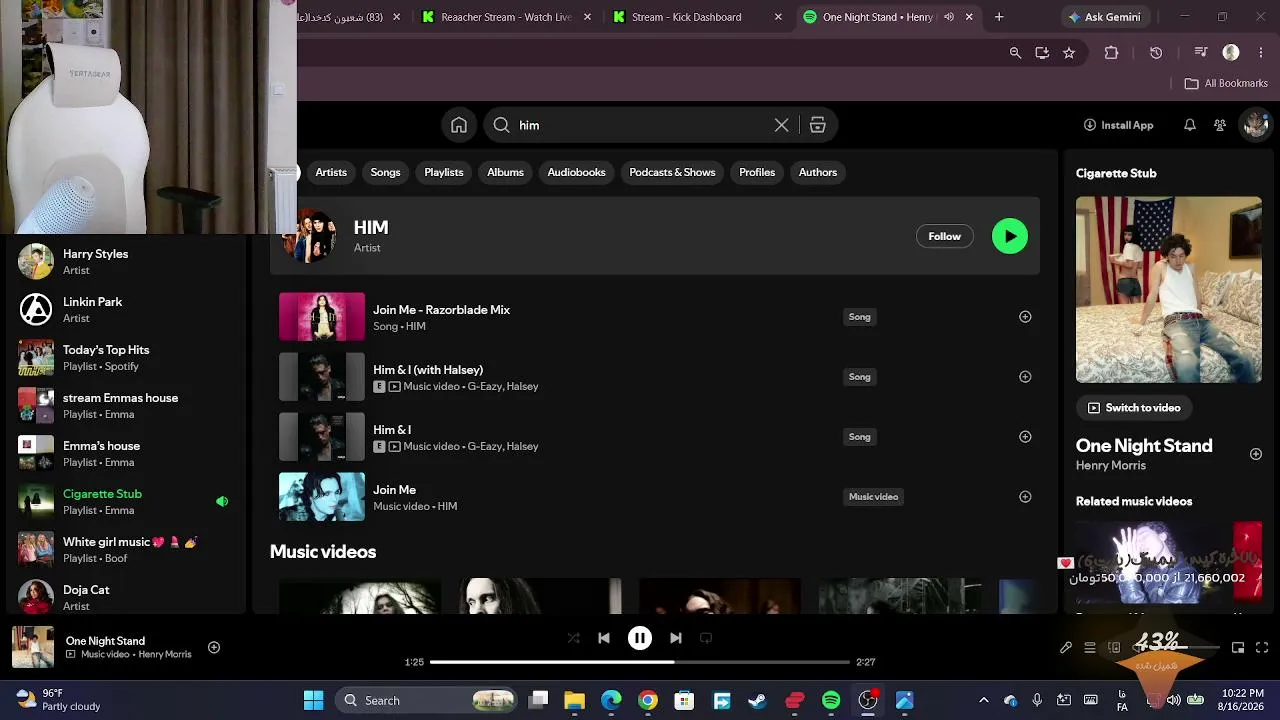This screenshot has height=720, width=1280.
Task: Bookmark this page with the star icon
Action: 1069,53
